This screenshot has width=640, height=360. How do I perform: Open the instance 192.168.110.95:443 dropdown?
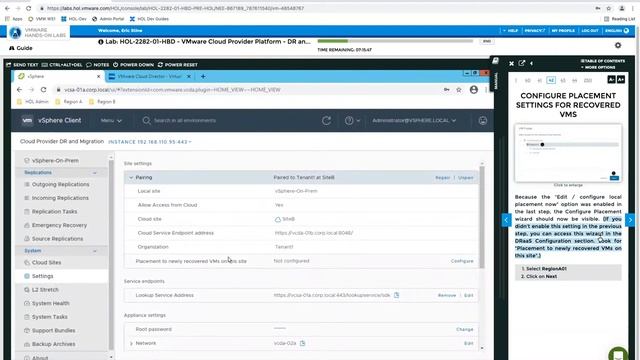pos(150,142)
